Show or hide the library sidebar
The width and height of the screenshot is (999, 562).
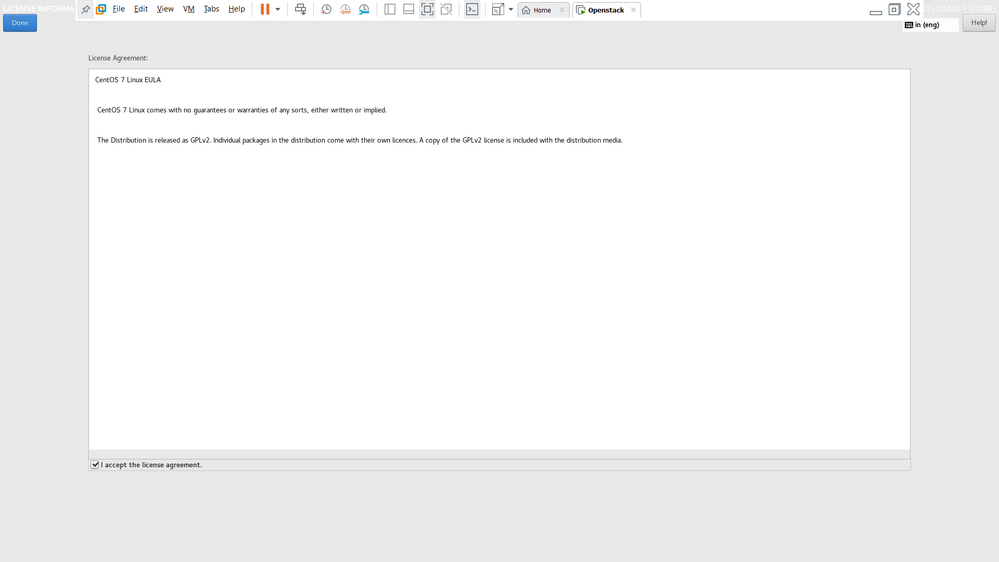[390, 9]
